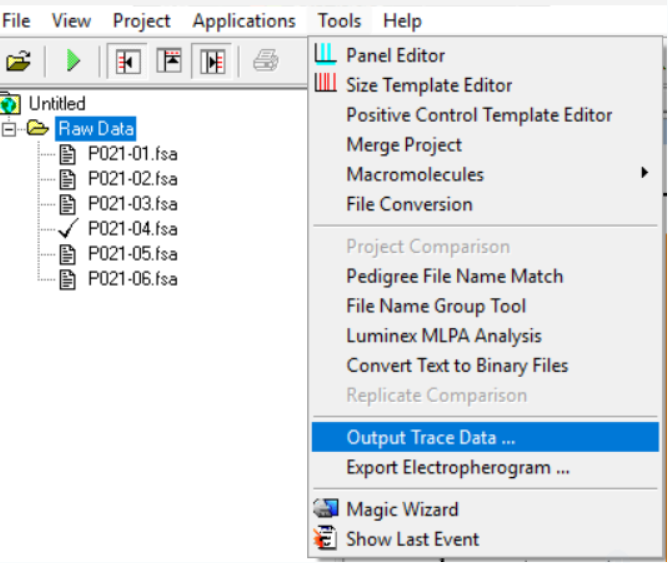Select the checked file P021-04.fsa
Image resolution: width=668 pixels, height=563 pixels.
pyautogui.click(x=132, y=229)
